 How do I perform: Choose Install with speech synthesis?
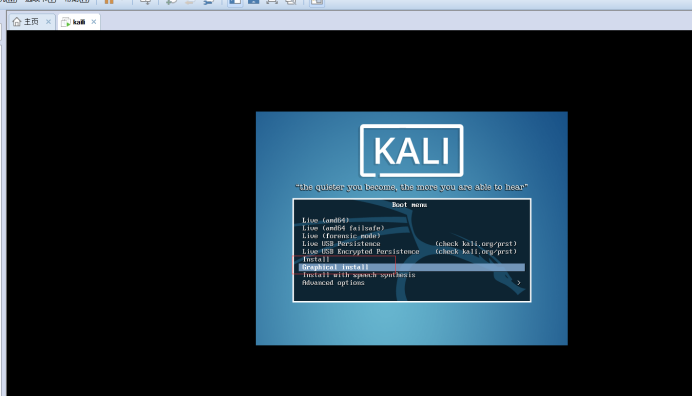point(358,275)
